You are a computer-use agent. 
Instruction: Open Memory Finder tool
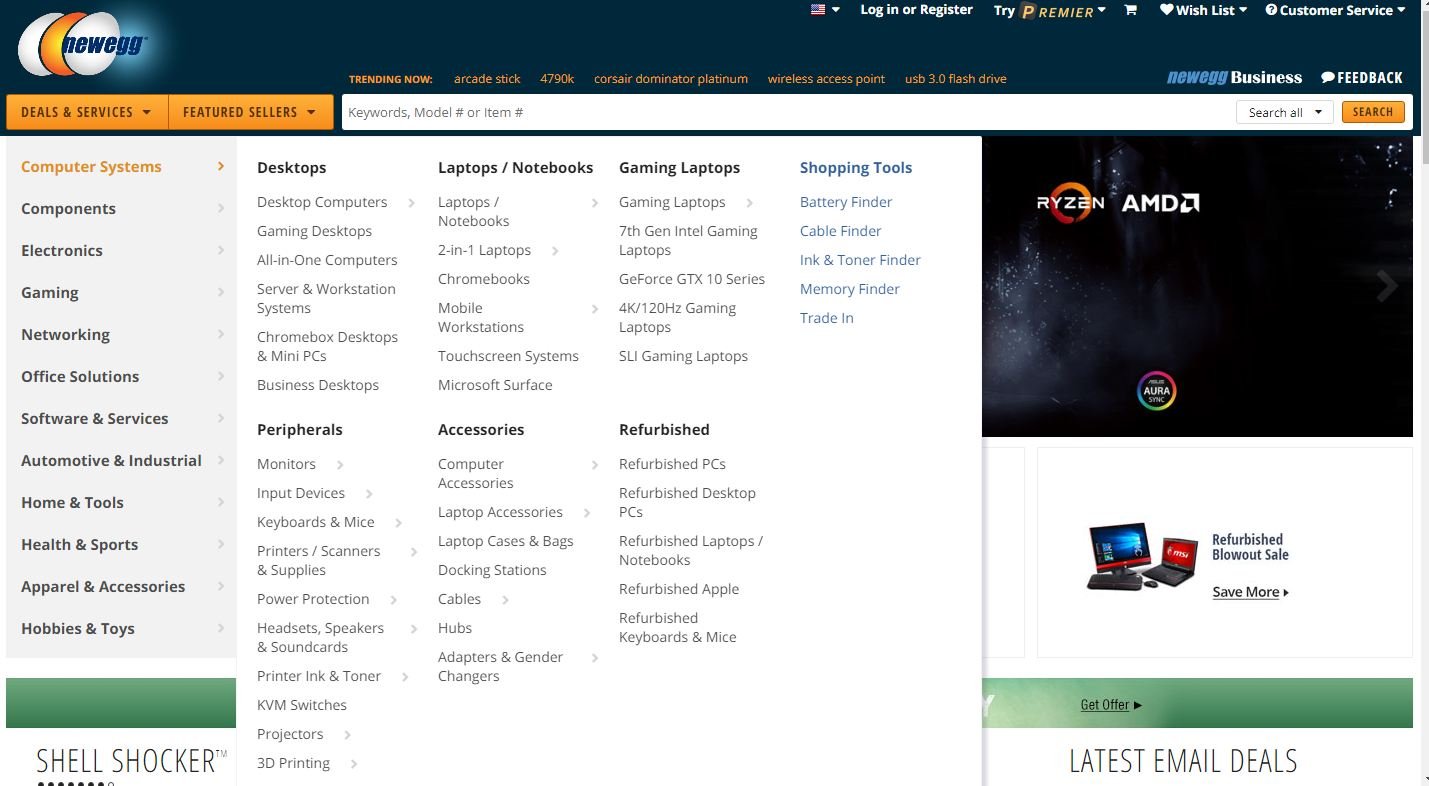(850, 289)
